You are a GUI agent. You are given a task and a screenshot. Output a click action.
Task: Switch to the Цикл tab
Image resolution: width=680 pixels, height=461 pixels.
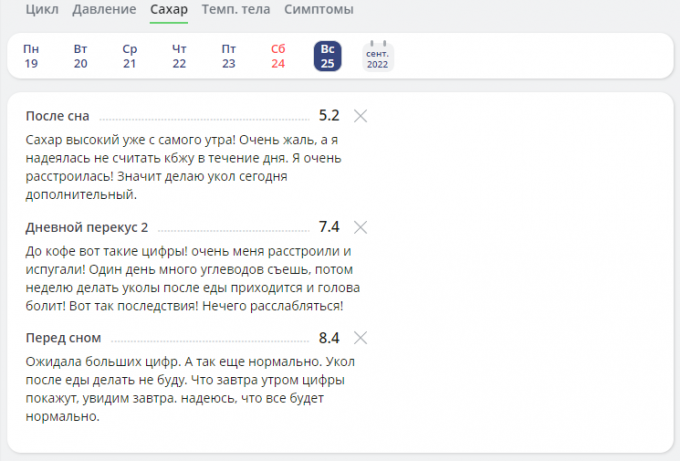tap(41, 10)
